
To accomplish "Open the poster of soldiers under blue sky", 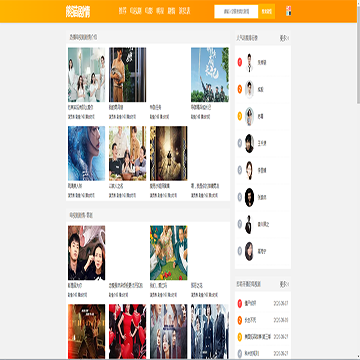I will (x=210, y=75).
